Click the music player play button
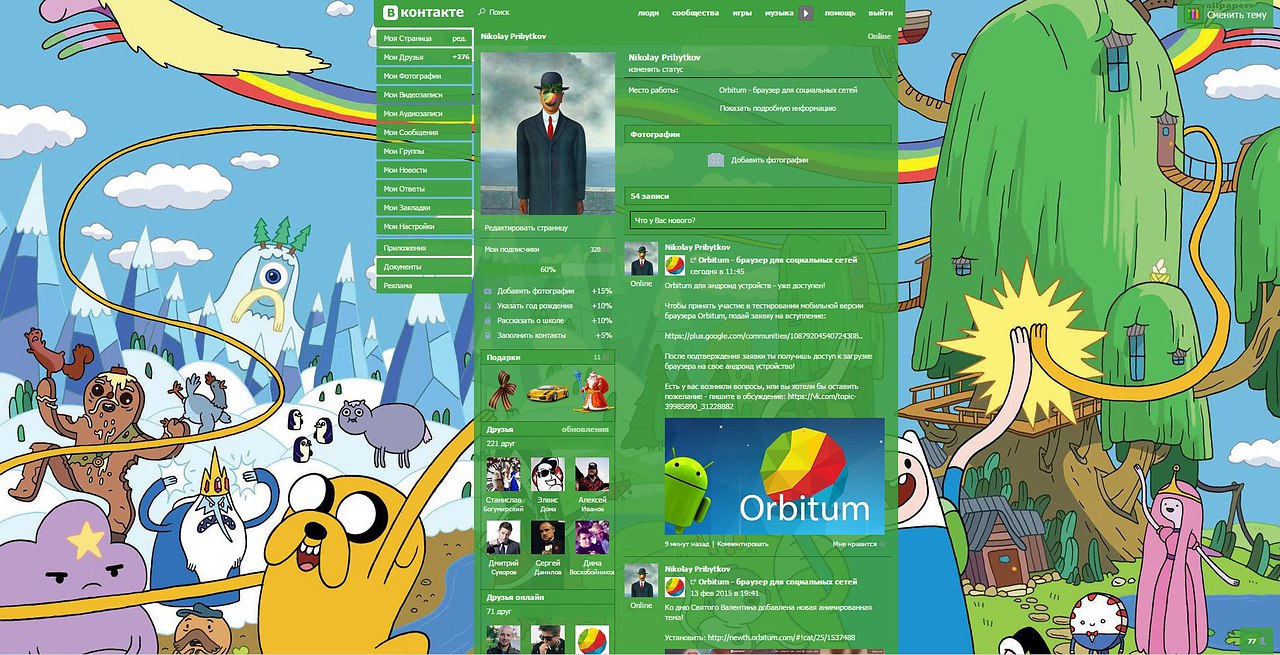Screen dimensions: 1280x655 pos(806,13)
